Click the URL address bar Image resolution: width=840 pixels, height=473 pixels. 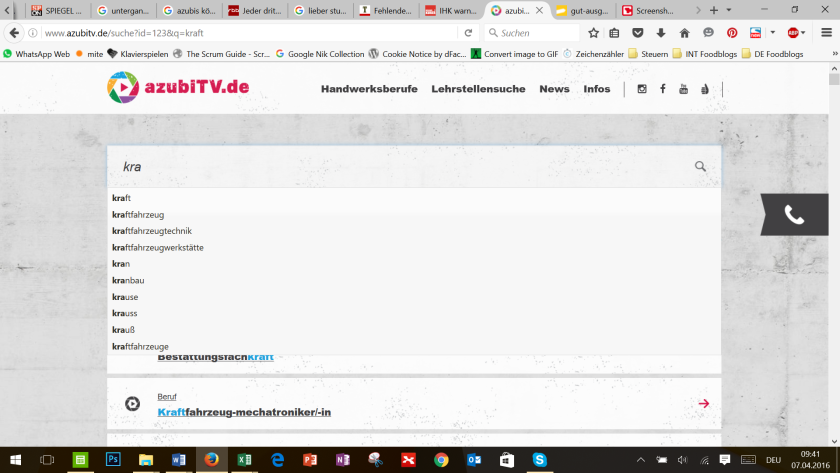[x=249, y=33]
